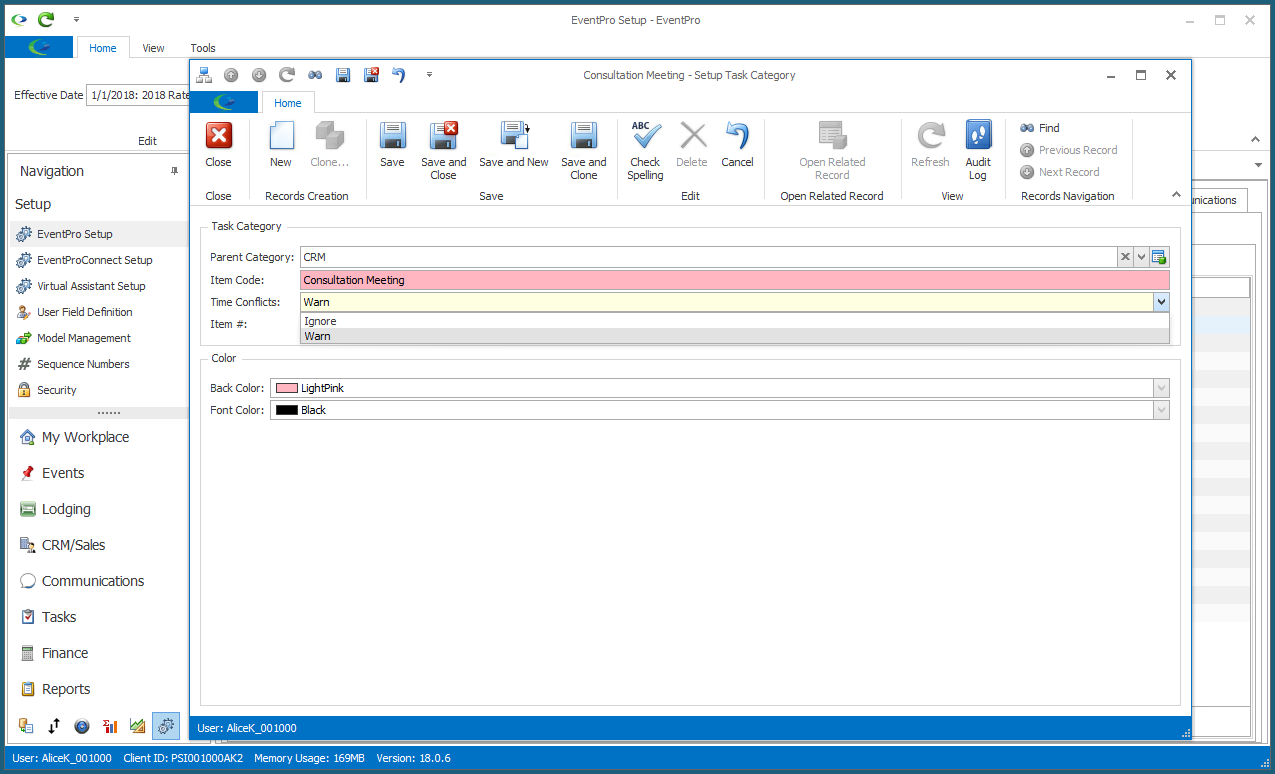Select Ignore from Time Conflicts list

[x=734, y=321]
